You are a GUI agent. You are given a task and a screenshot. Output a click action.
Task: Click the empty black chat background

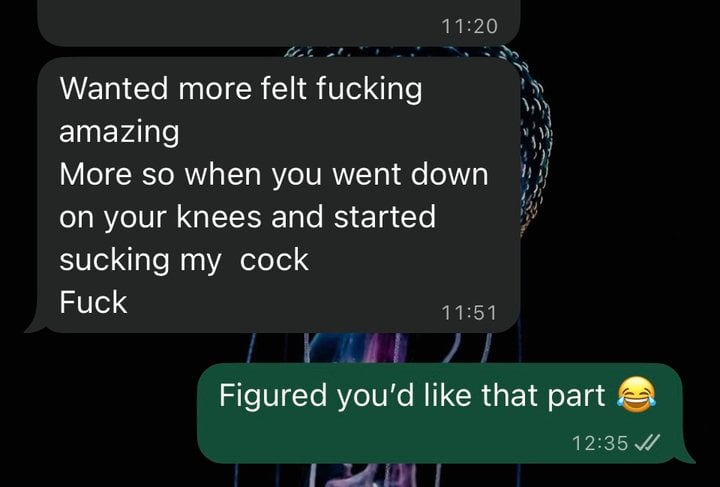click(x=634, y=184)
